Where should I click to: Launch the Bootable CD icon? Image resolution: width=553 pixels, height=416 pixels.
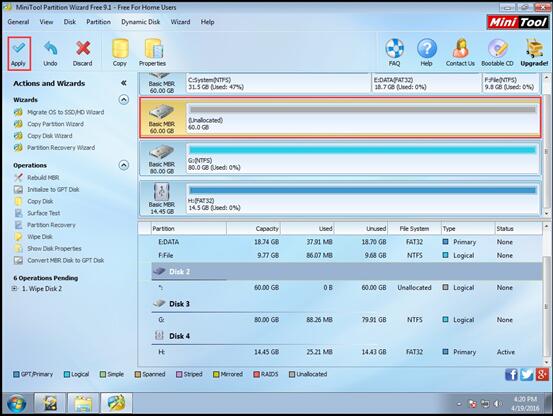coord(497,48)
